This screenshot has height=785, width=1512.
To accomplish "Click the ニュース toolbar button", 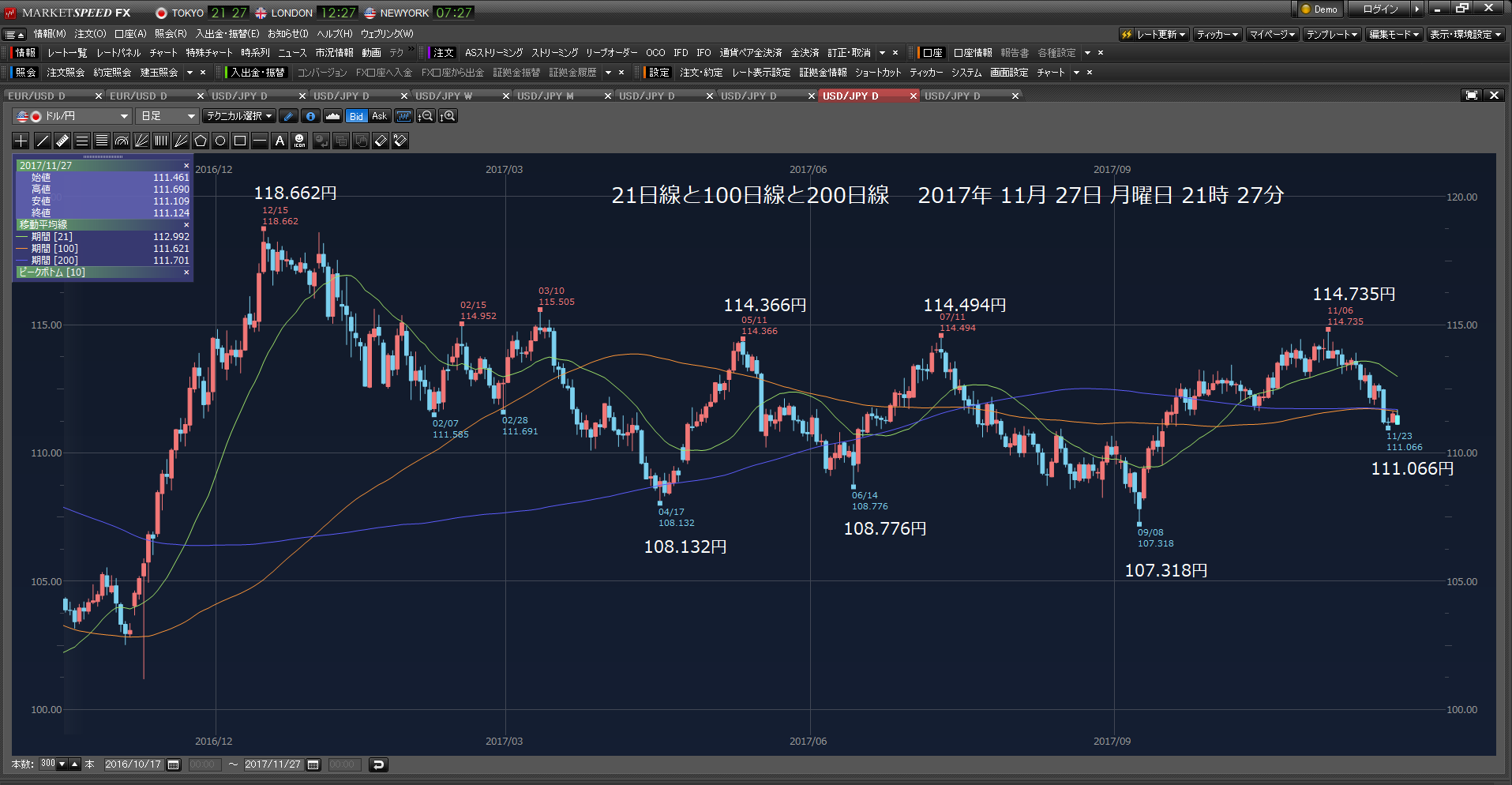I will (x=292, y=53).
